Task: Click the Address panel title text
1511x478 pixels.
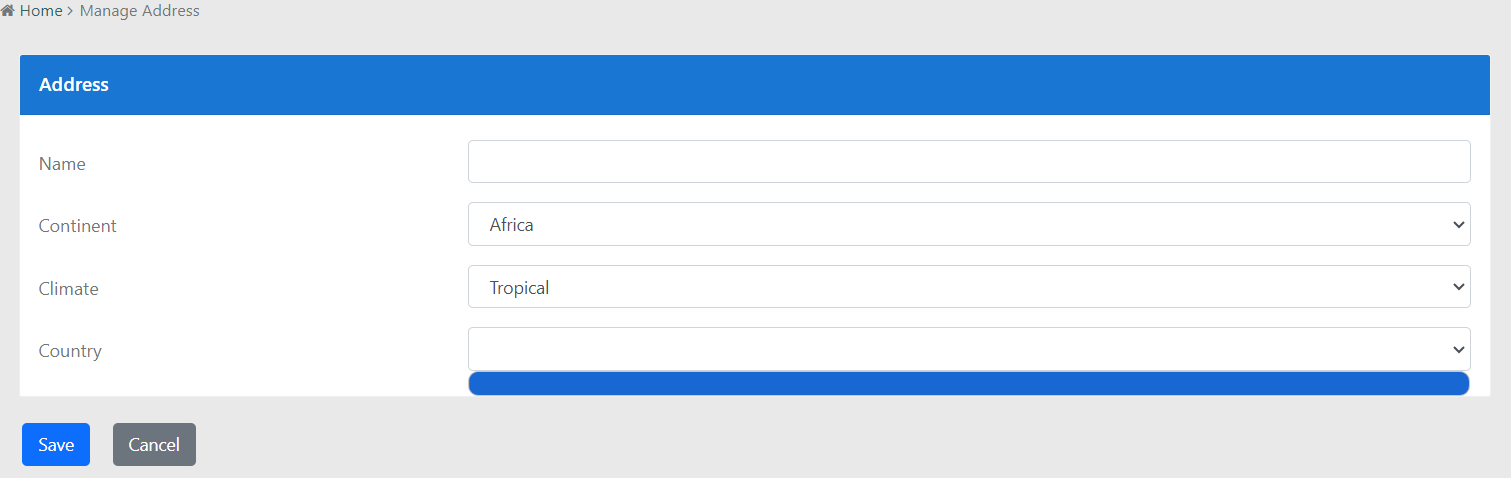Action: [74, 85]
